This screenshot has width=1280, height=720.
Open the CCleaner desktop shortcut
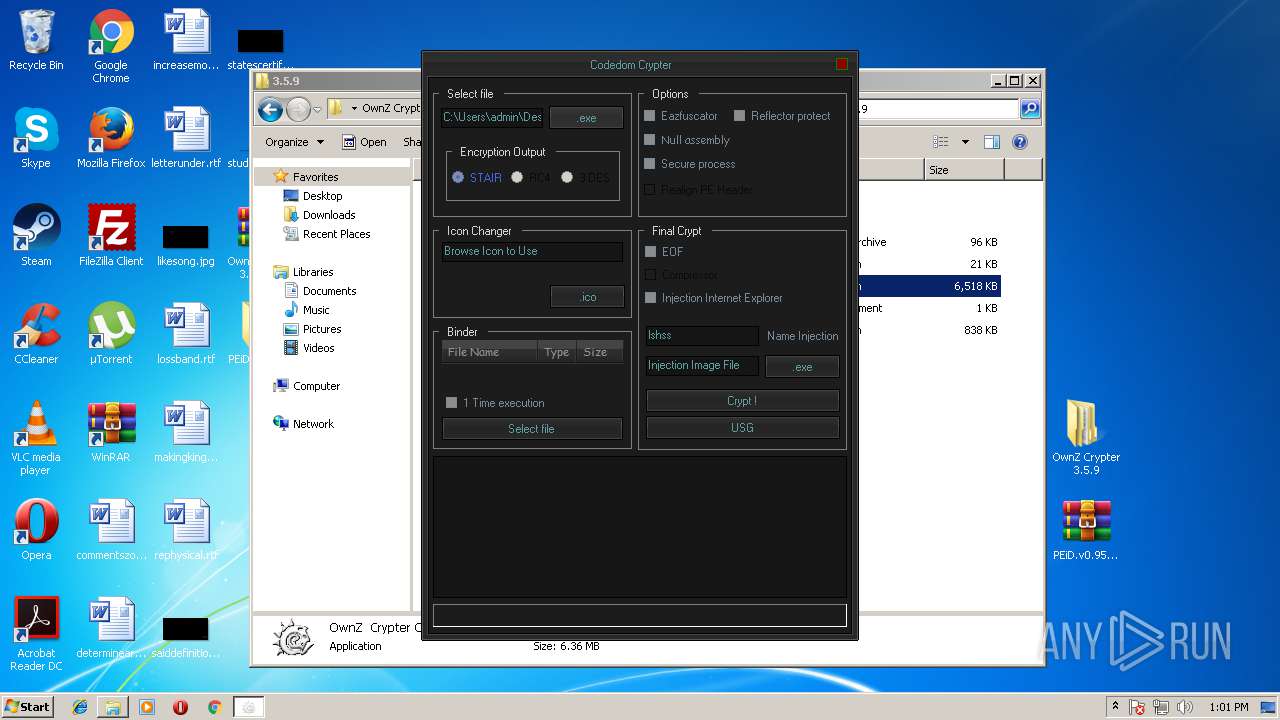(36, 334)
